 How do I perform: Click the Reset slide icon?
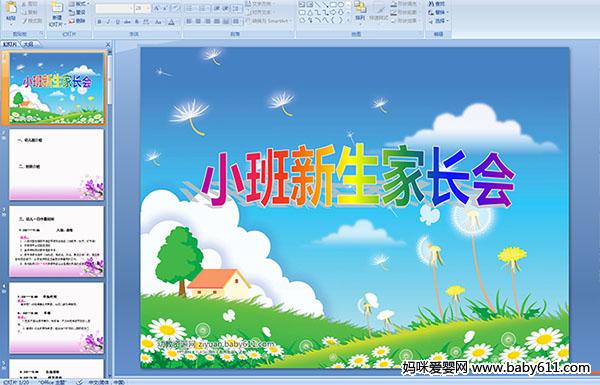point(72,13)
